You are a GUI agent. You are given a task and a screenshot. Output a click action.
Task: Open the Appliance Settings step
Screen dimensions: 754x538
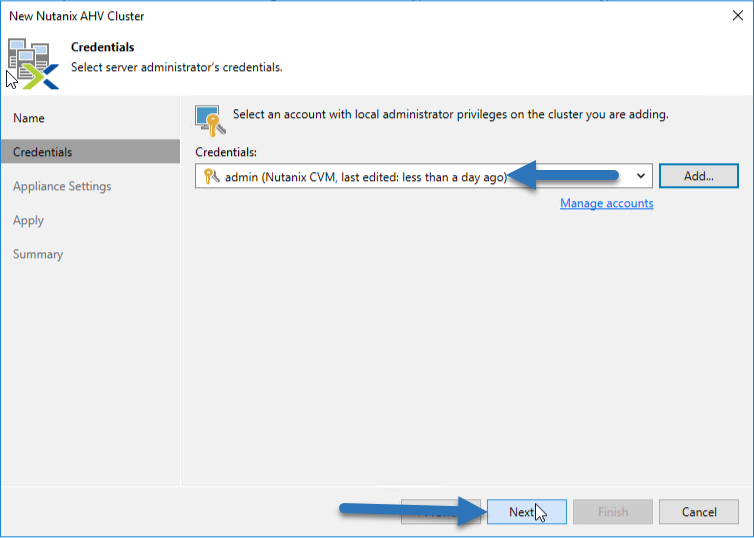click(x=62, y=186)
